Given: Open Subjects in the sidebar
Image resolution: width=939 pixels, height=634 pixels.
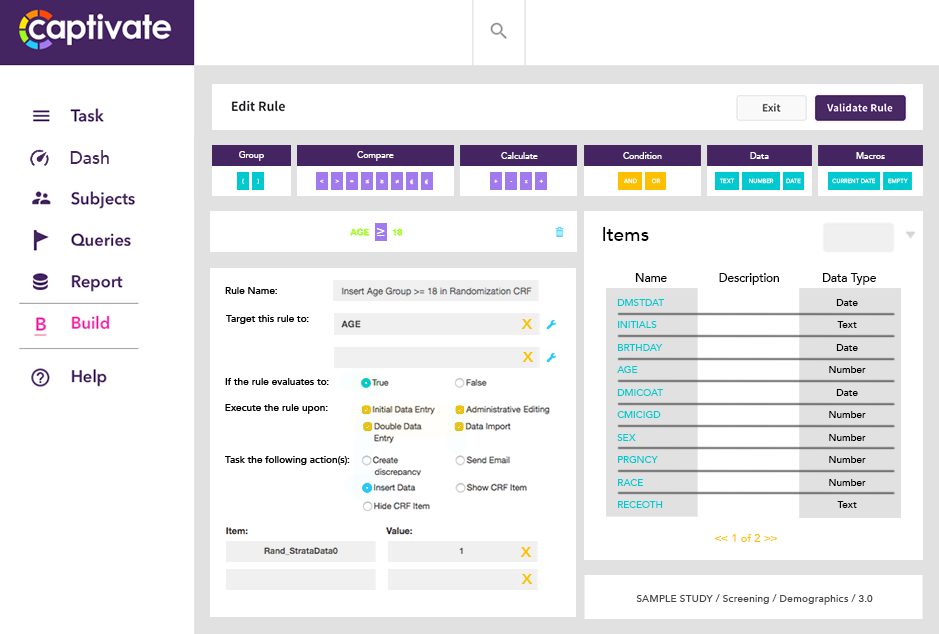Looking at the screenshot, I should pos(102,199).
